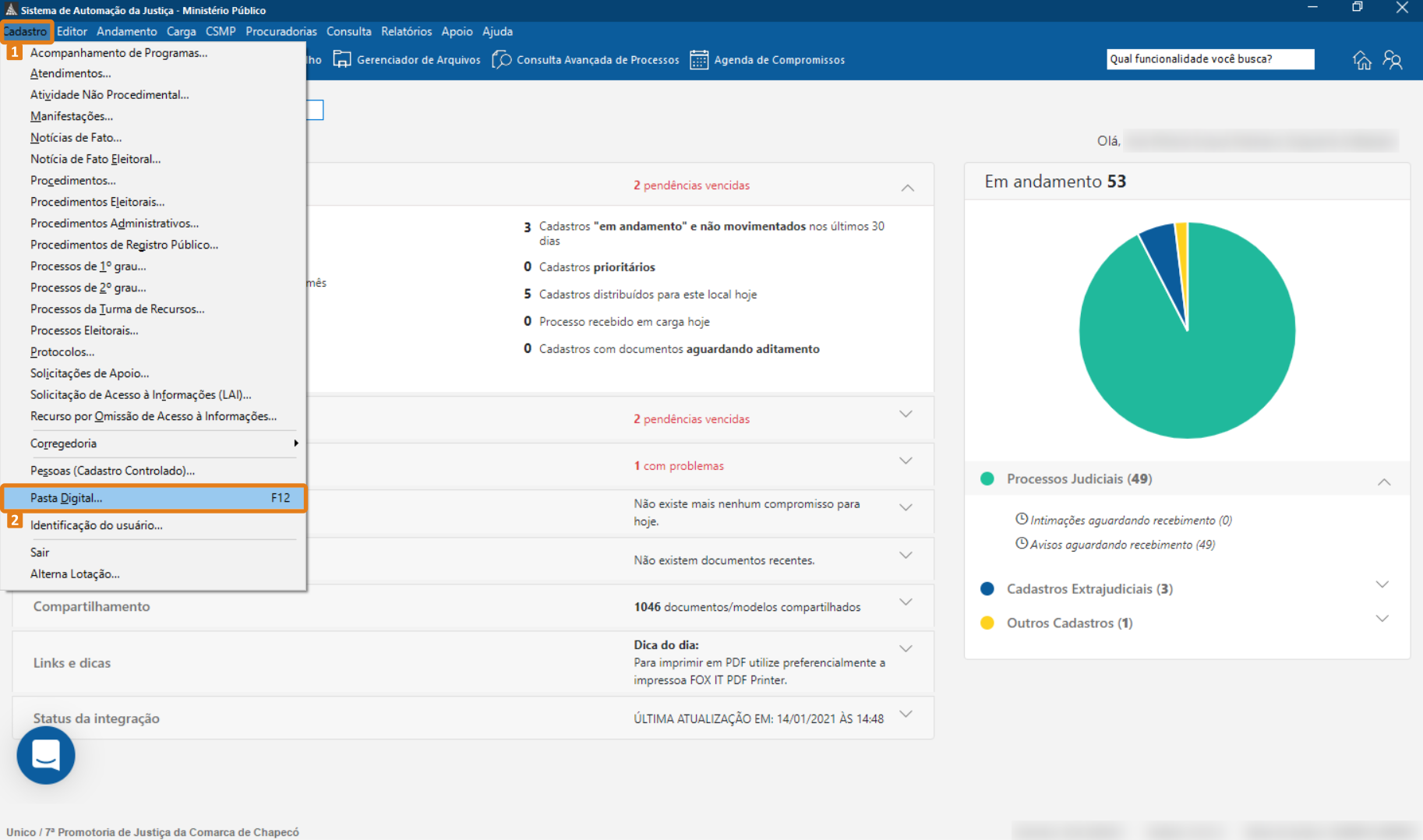Open the Consulta menu
Image resolution: width=1423 pixels, height=840 pixels.
[x=348, y=31]
